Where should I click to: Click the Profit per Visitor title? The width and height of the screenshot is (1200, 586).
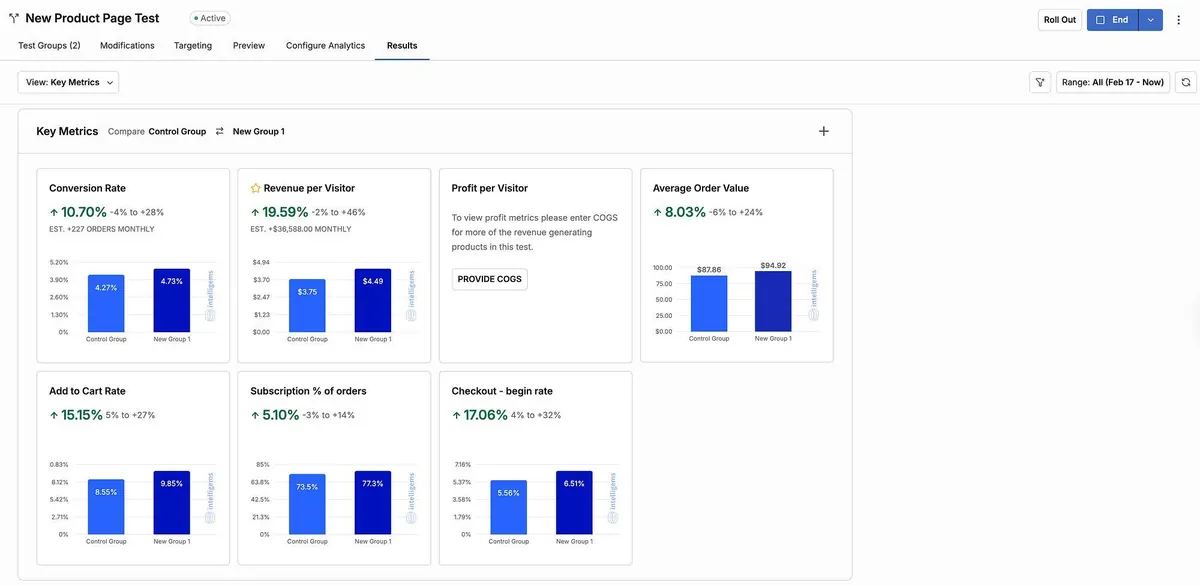(490, 188)
